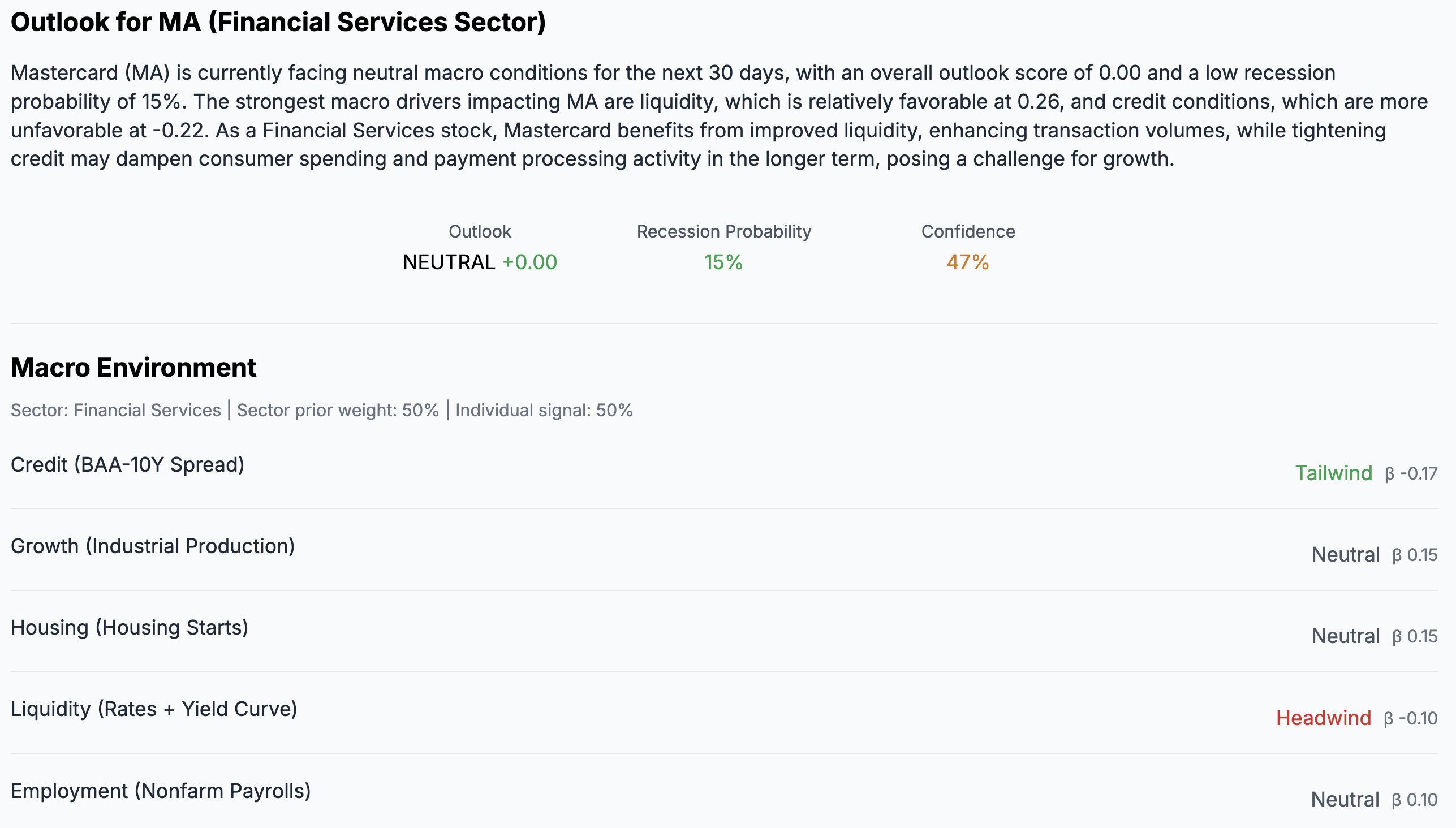Click the 15% recession probability value
This screenshot has width=1456, height=828.
(723, 262)
